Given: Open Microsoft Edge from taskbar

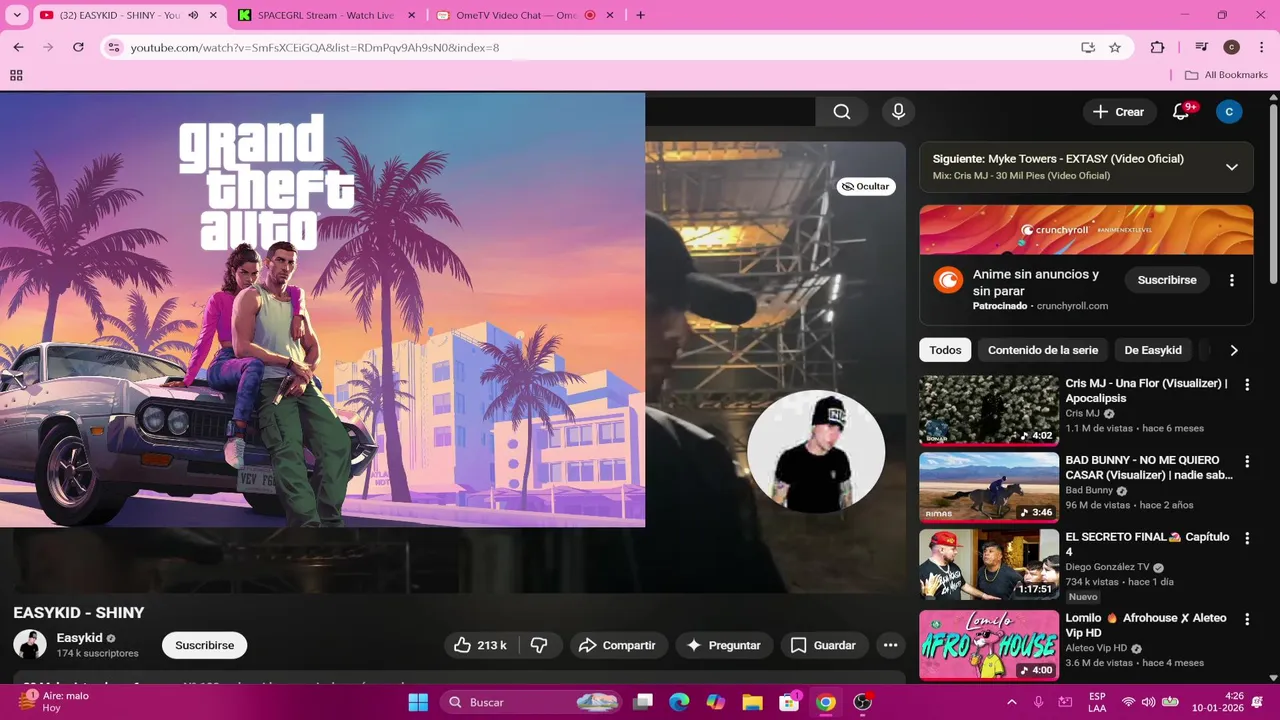Looking at the screenshot, I should [679, 702].
